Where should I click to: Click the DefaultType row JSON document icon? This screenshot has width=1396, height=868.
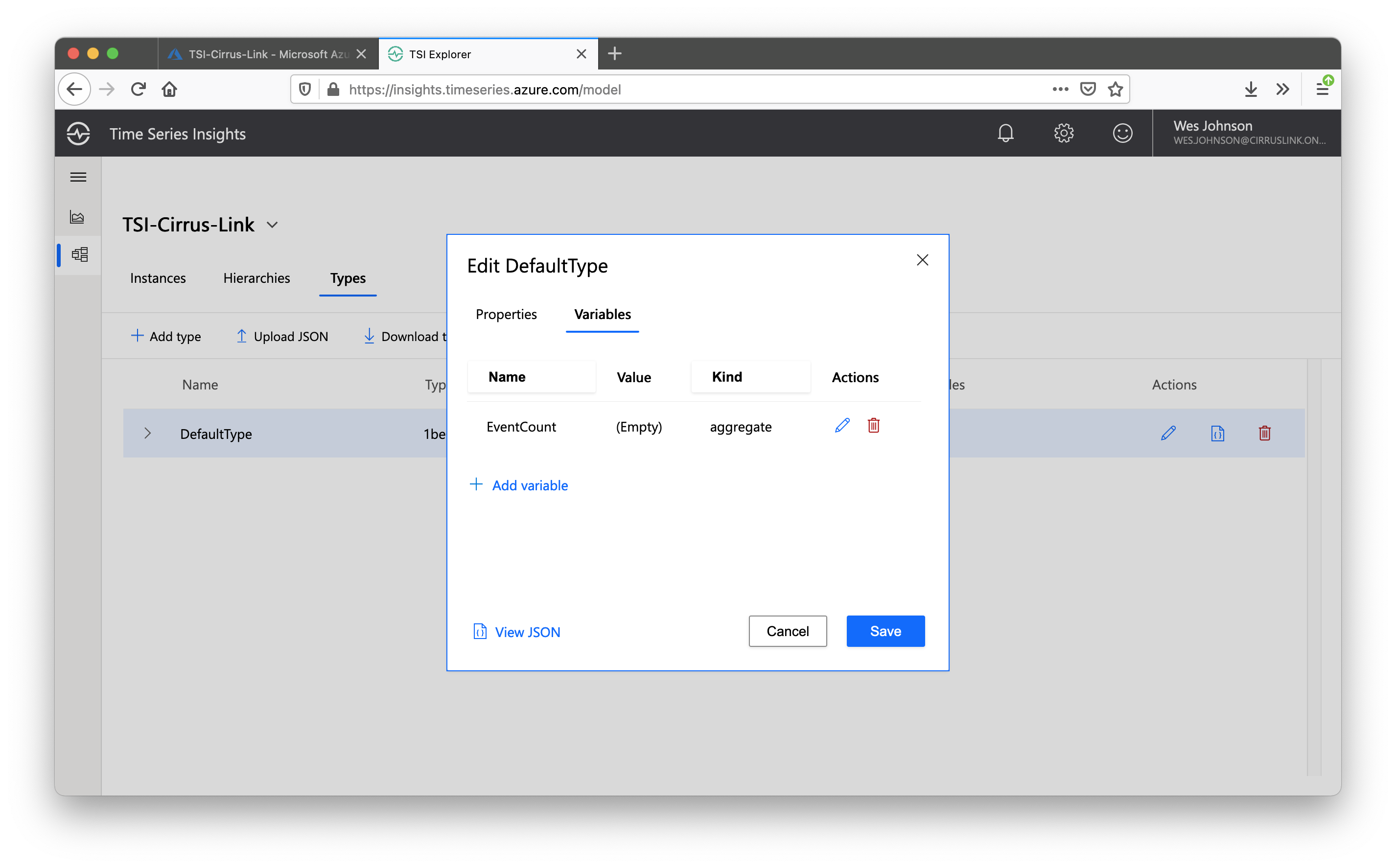click(x=1217, y=434)
